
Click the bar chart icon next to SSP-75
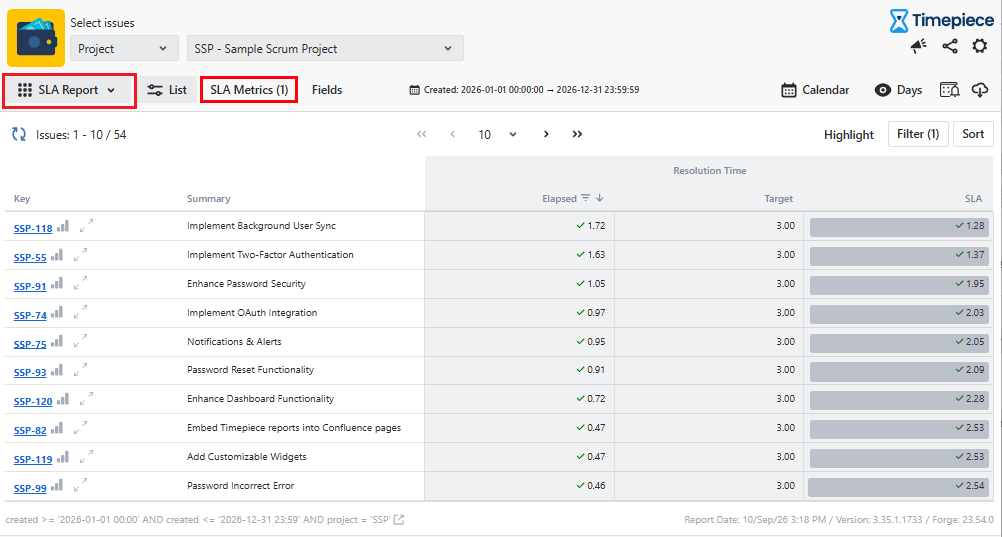(57, 342)
